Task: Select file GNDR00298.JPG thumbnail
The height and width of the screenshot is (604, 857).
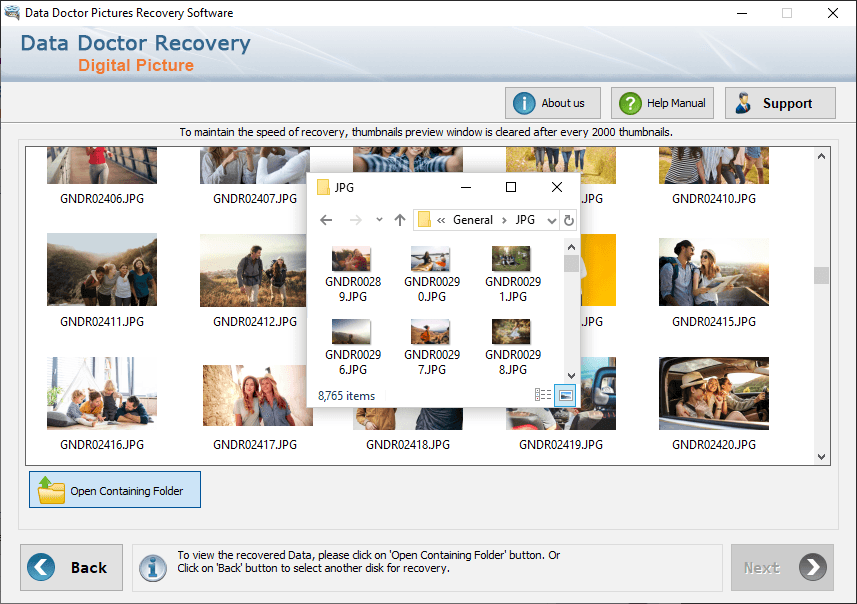Action: pos(511,331)
